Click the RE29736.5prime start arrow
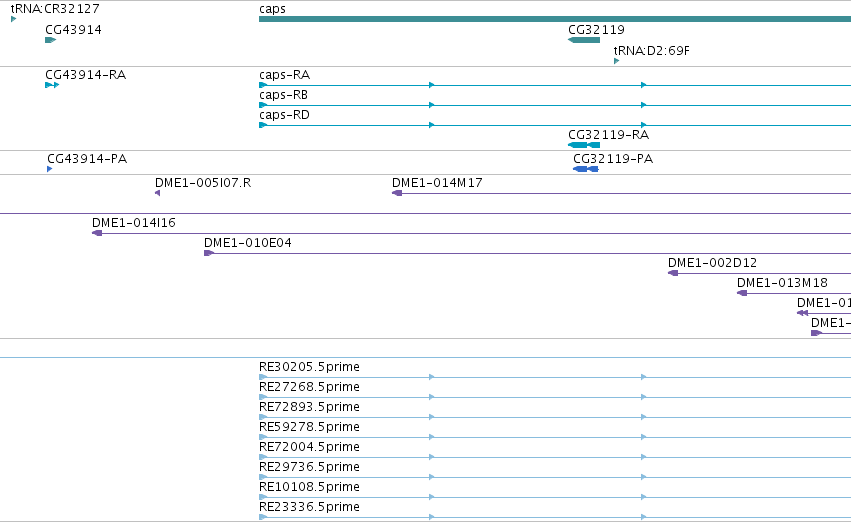This screenshot has width=851, height=522. click(263, 477)
